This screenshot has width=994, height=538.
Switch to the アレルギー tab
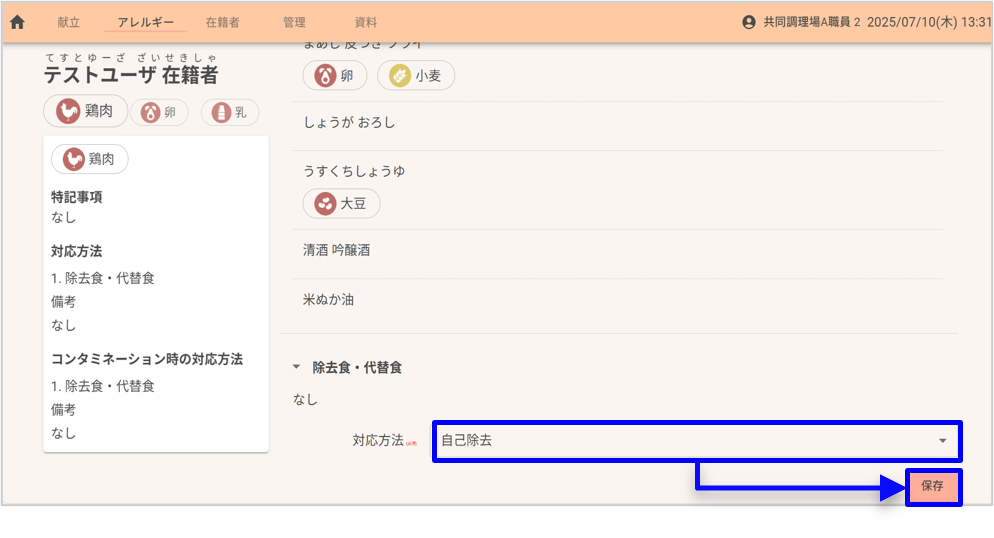[145, 22]
